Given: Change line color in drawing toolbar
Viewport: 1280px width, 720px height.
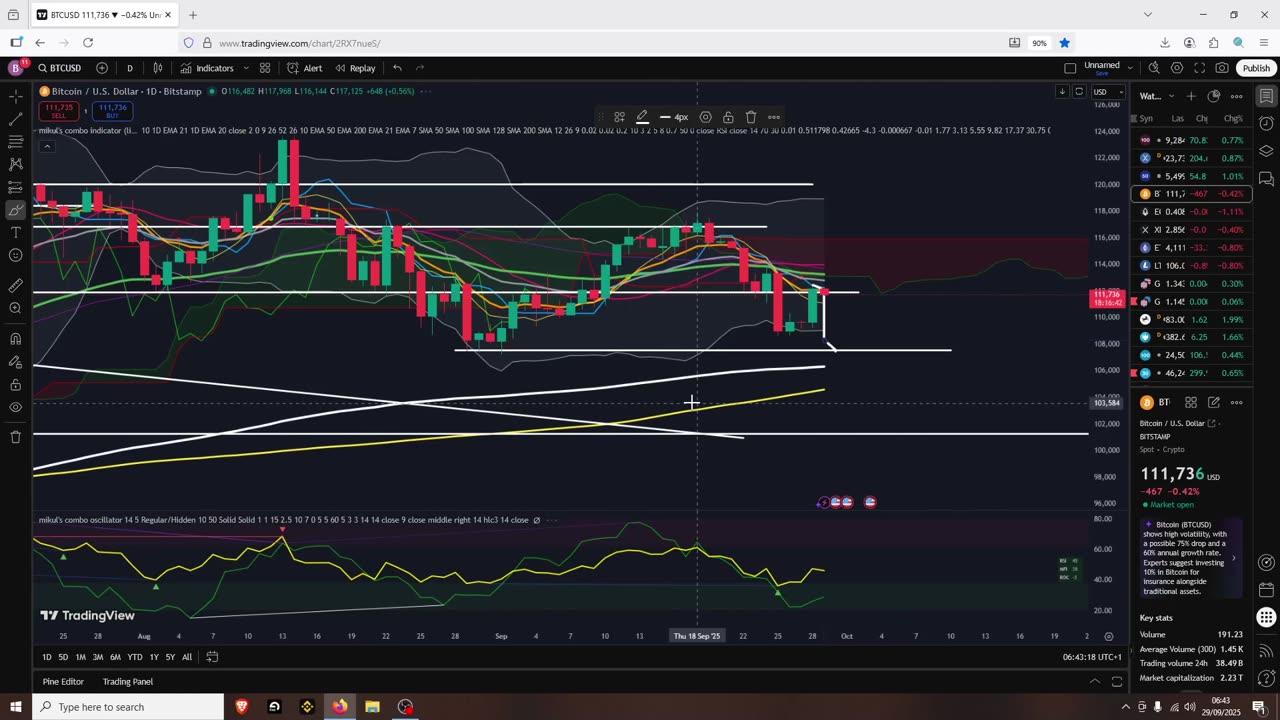Looking at the screenshot, I should pyautogui.click(x=642, y=117).
